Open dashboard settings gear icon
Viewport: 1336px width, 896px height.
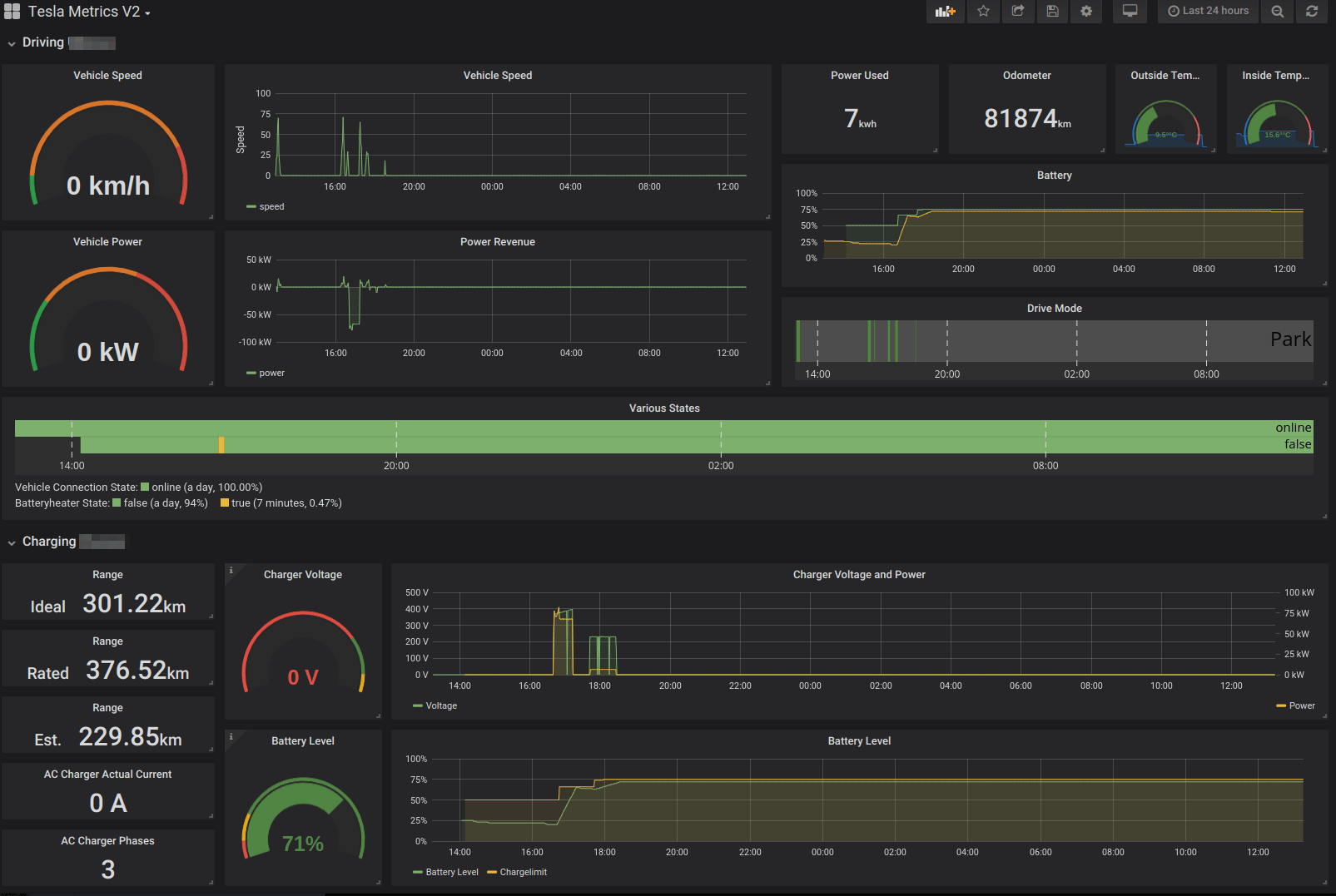[x=1086, y=11]
